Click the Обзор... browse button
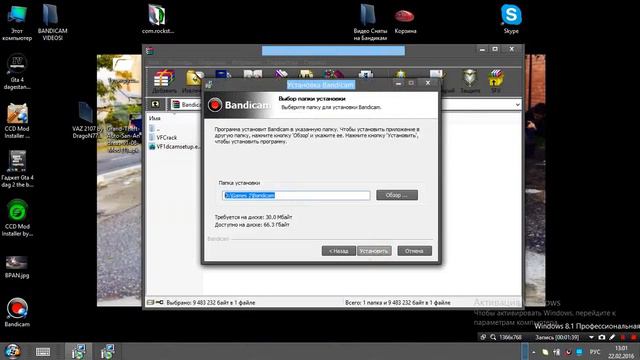 pos(397,195)
